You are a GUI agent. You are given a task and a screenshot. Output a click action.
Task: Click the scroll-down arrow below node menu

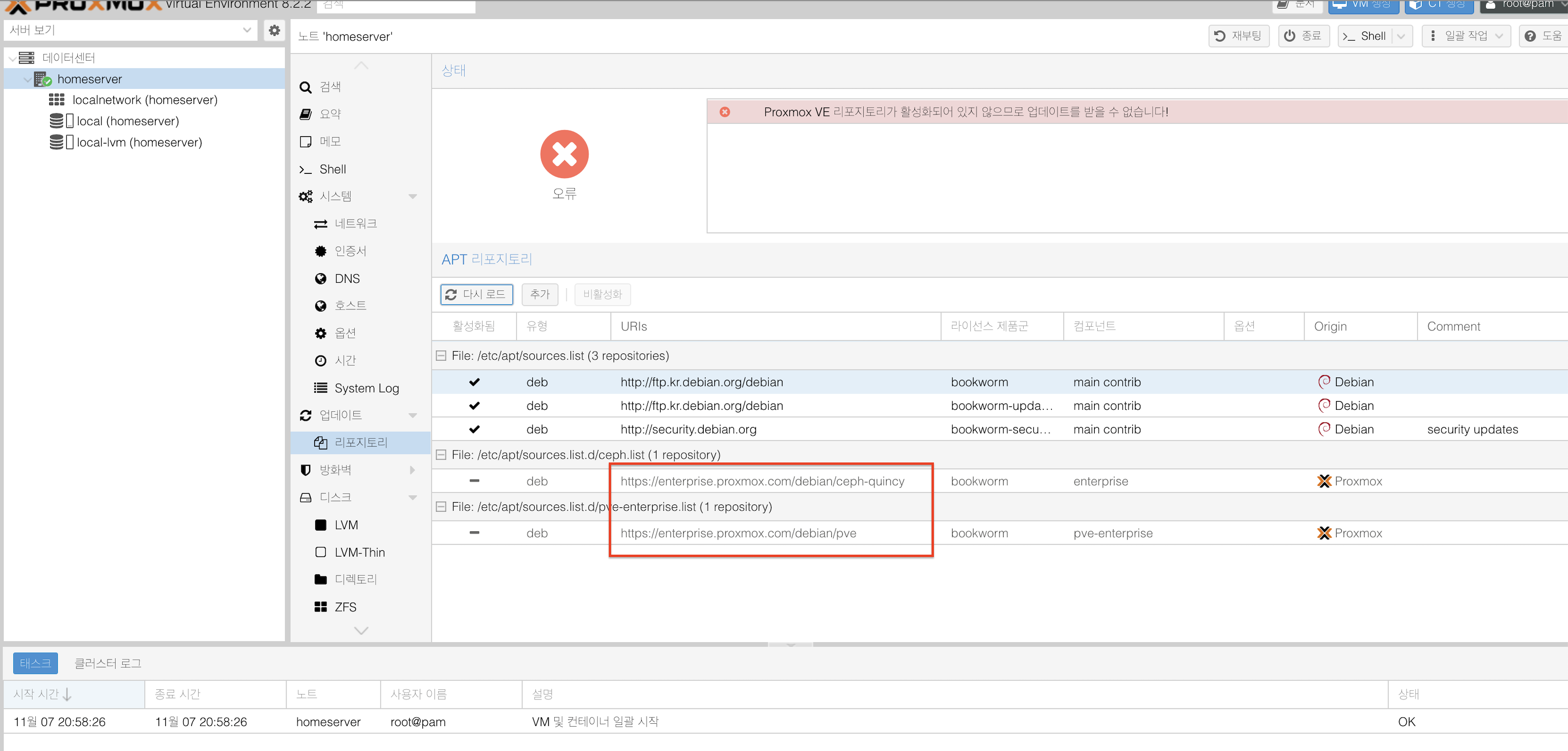pos(361,631)
